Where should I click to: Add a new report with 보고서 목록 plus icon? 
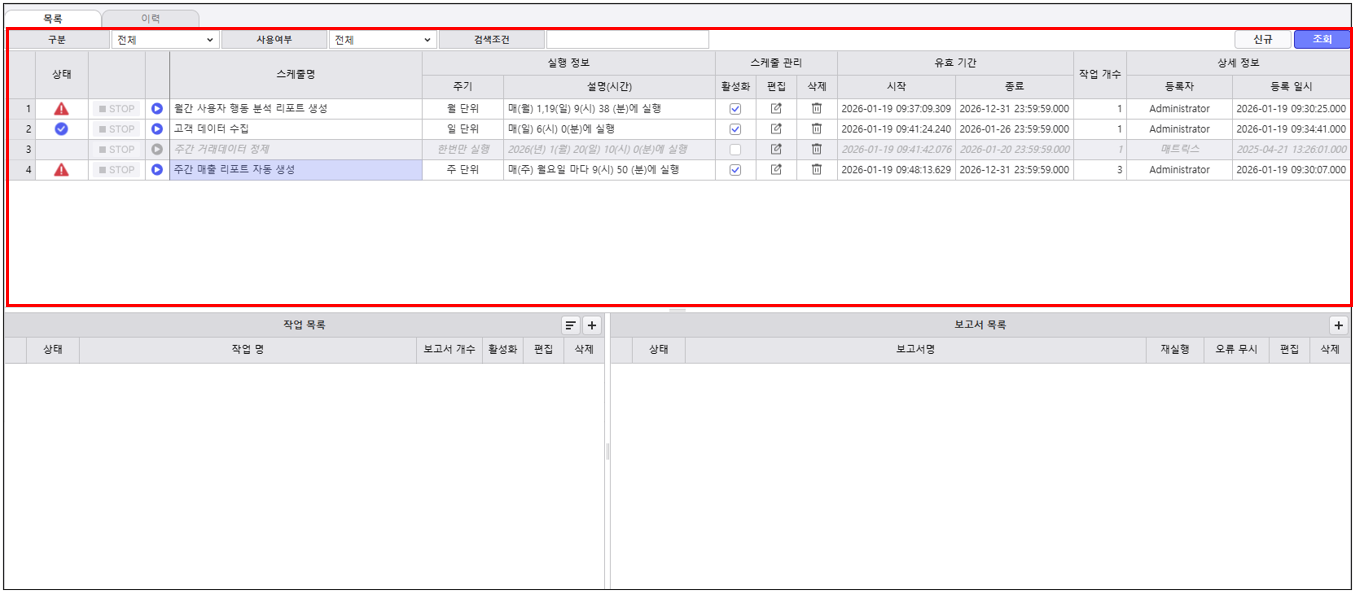pos(1338,325)
